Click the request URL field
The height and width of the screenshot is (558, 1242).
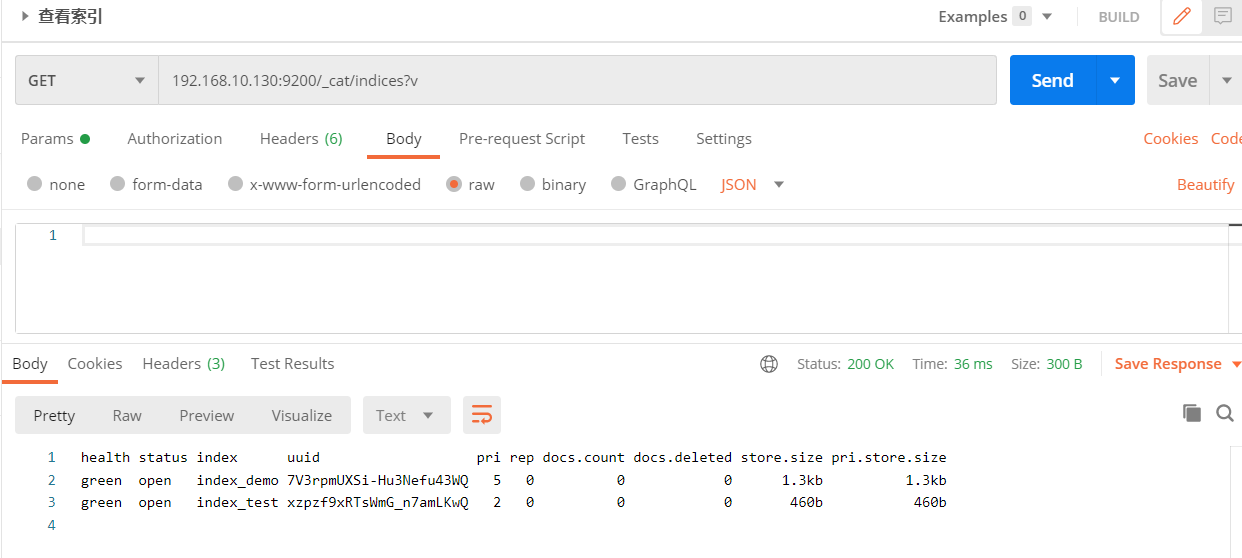pyautogui.click(x=577, y=80)
